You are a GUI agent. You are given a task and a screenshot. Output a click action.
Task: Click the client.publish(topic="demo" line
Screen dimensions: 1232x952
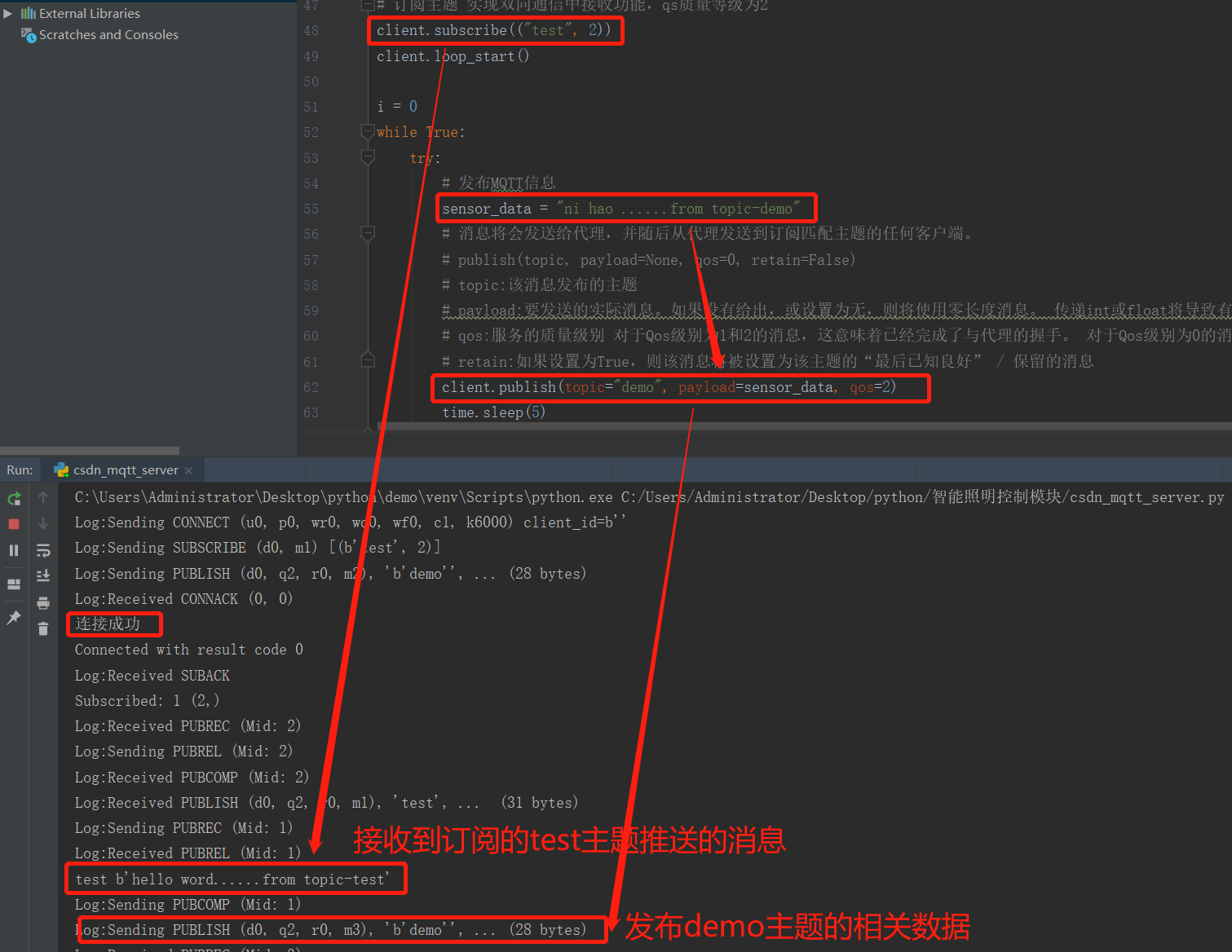point(669,387)
